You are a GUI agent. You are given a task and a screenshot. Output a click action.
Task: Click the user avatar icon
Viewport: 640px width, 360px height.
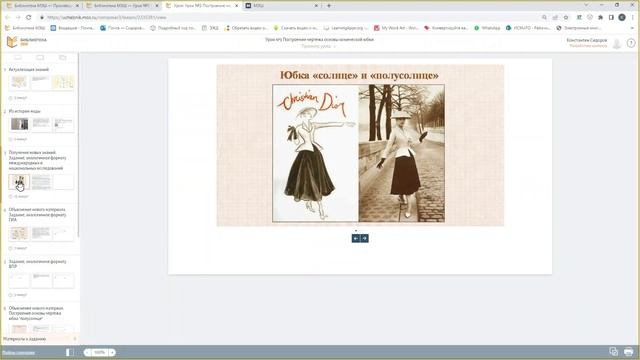(617, 43)
